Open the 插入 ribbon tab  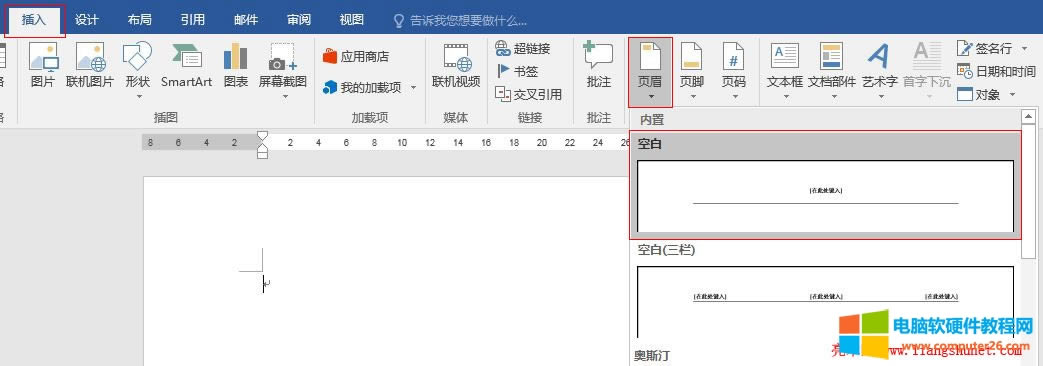point(35,19)
